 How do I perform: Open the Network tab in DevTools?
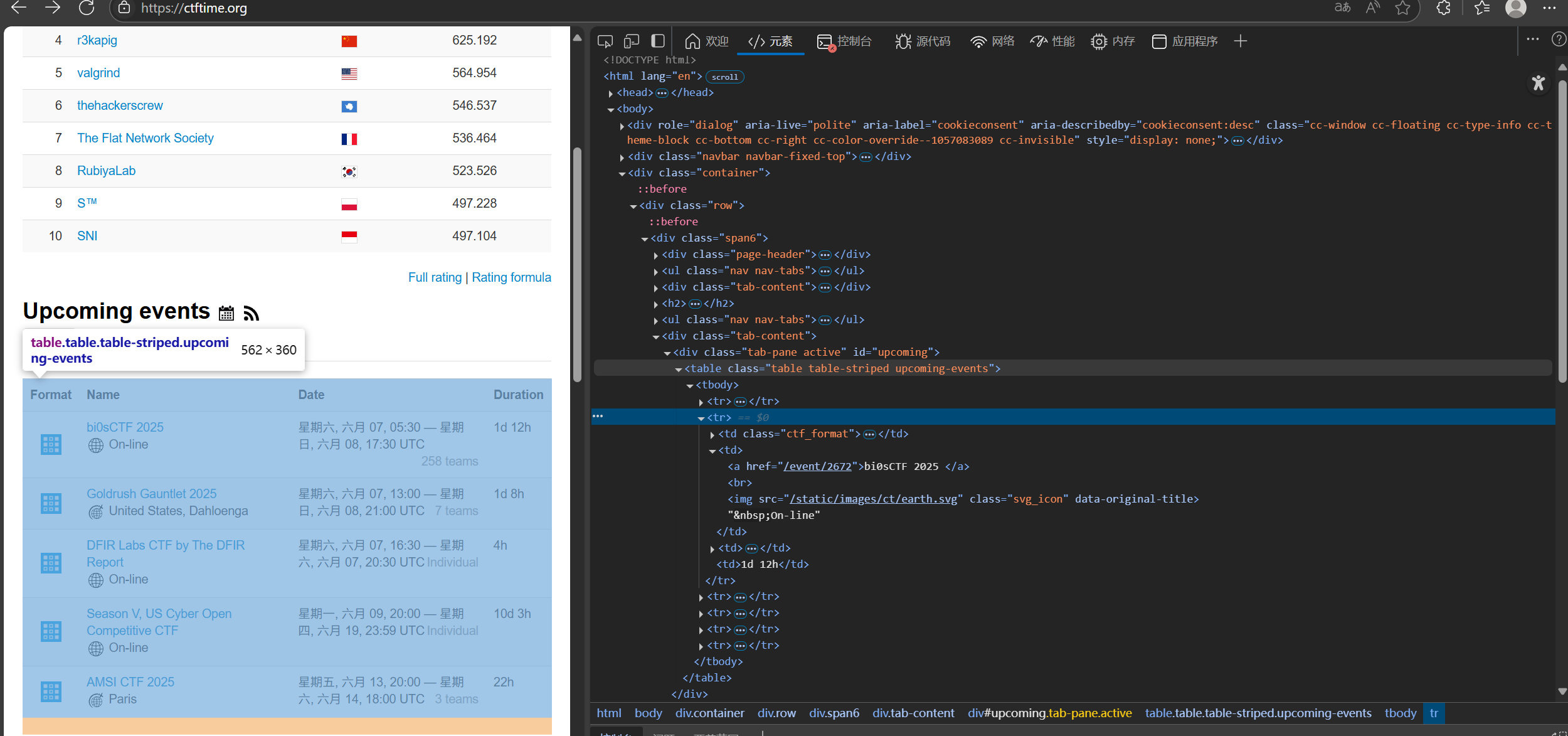click(992, 41)
